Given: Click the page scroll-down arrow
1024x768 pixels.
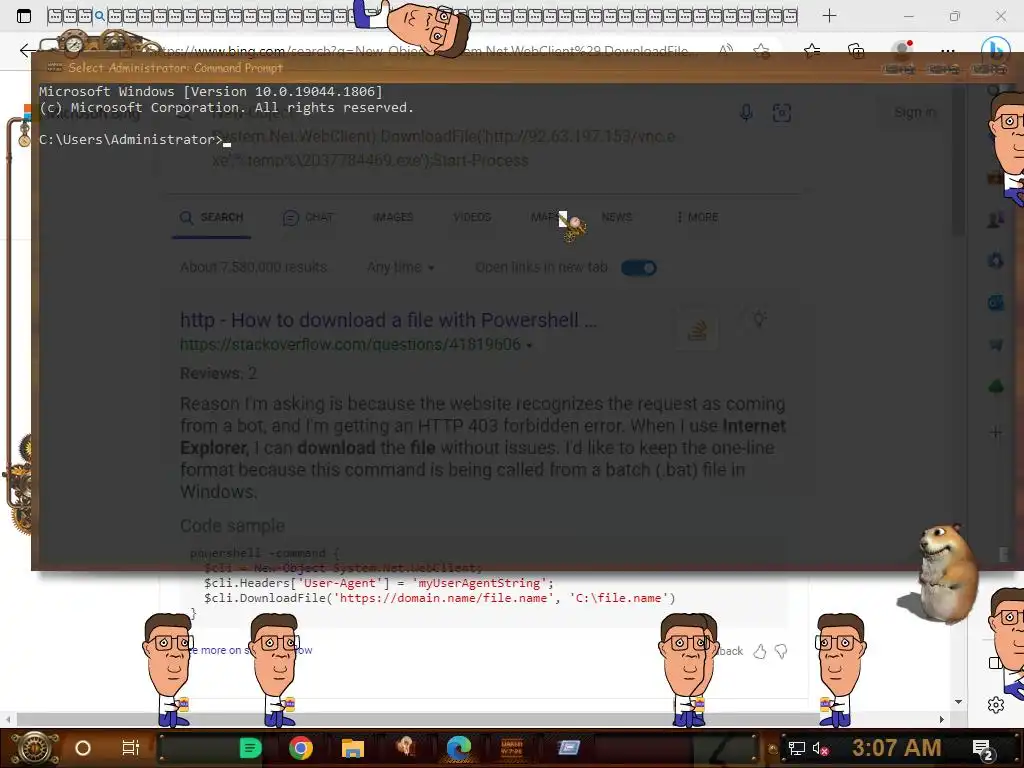Looking at the screenshot, I should (x=958, y=701).
